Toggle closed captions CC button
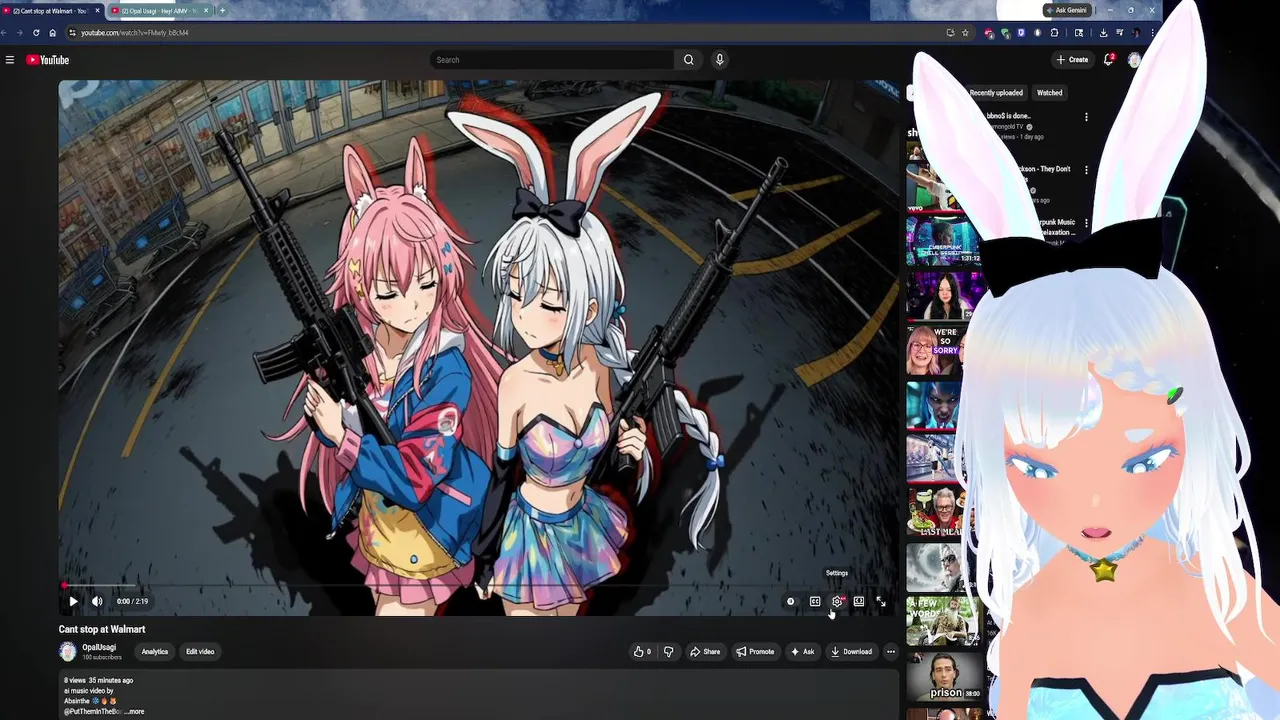Viewport: 1280px width, 720px height. coord(815,601)
